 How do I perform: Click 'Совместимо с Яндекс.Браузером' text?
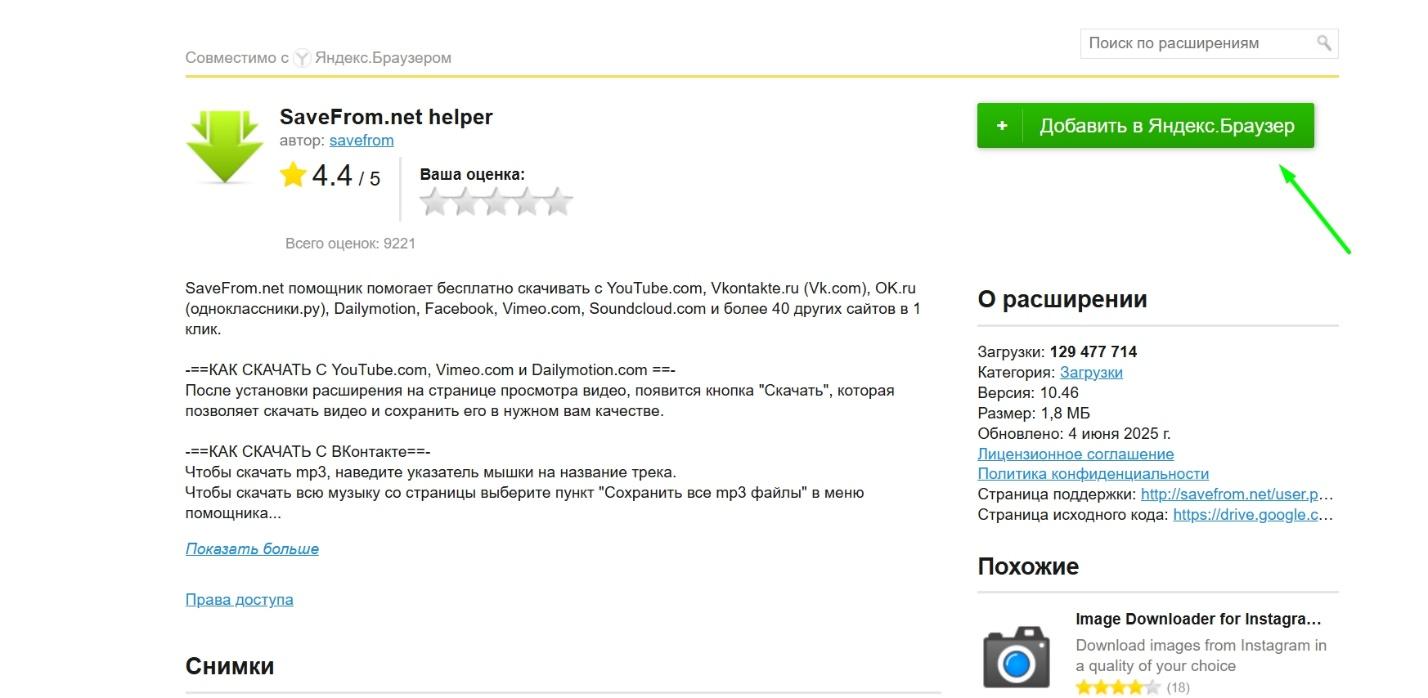pyautogui.click(x=318, y=58)
